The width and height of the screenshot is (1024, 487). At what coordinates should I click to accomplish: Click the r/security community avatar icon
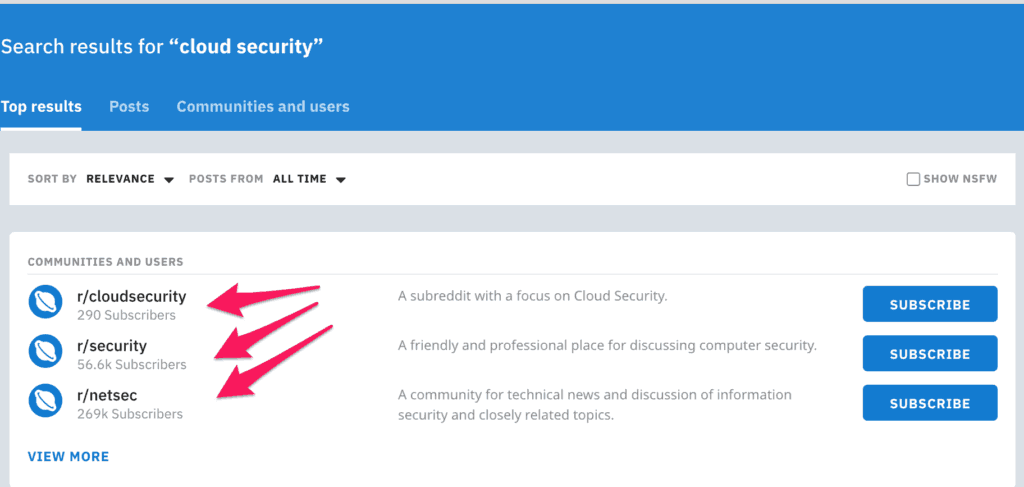(x=46, y=354)
